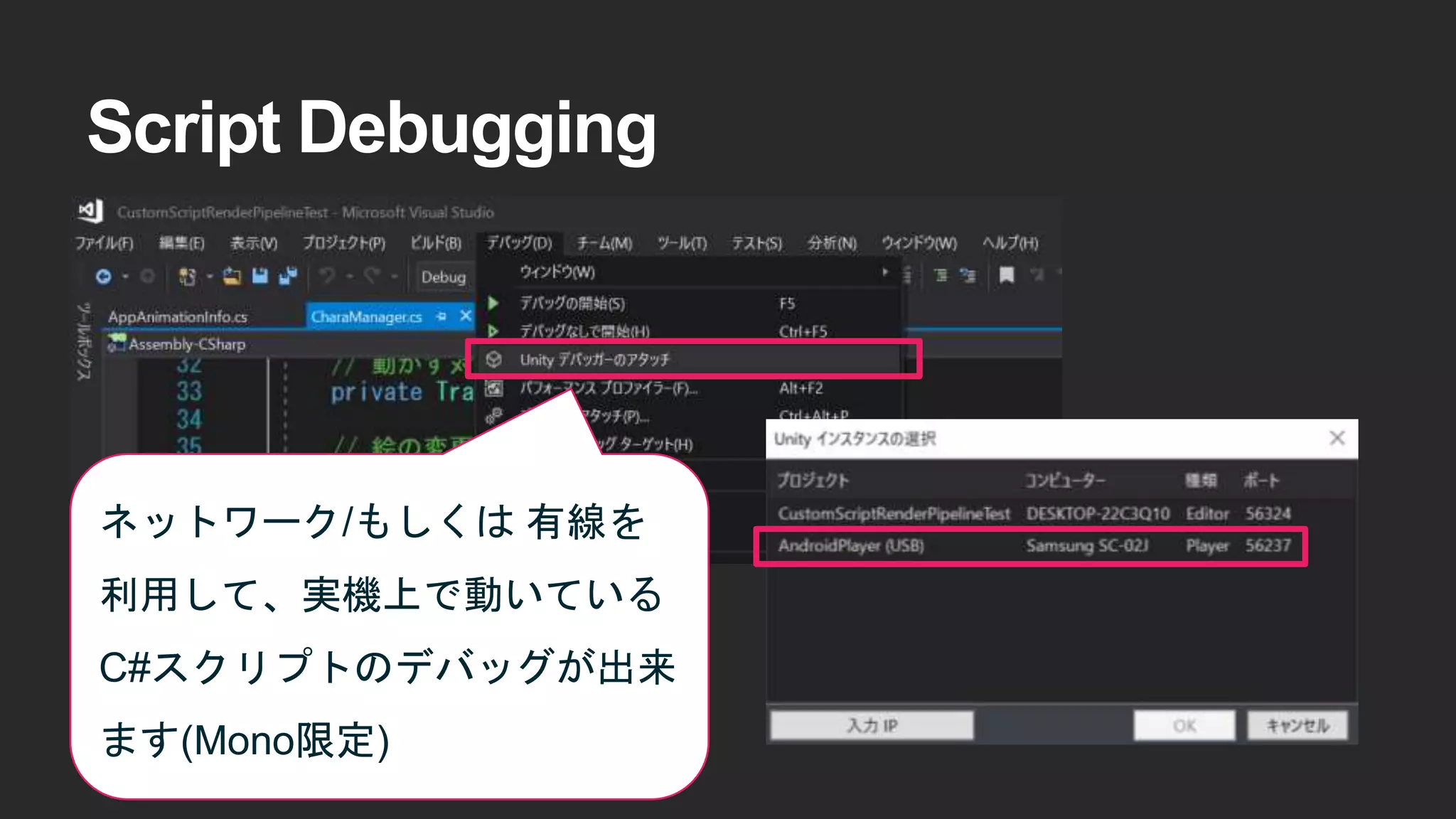Image resolution: width=1456 pixels, height=819 pixels.
Task: Switch to the AppAnimationInfo.cs tab
Action: coord(178,316)
